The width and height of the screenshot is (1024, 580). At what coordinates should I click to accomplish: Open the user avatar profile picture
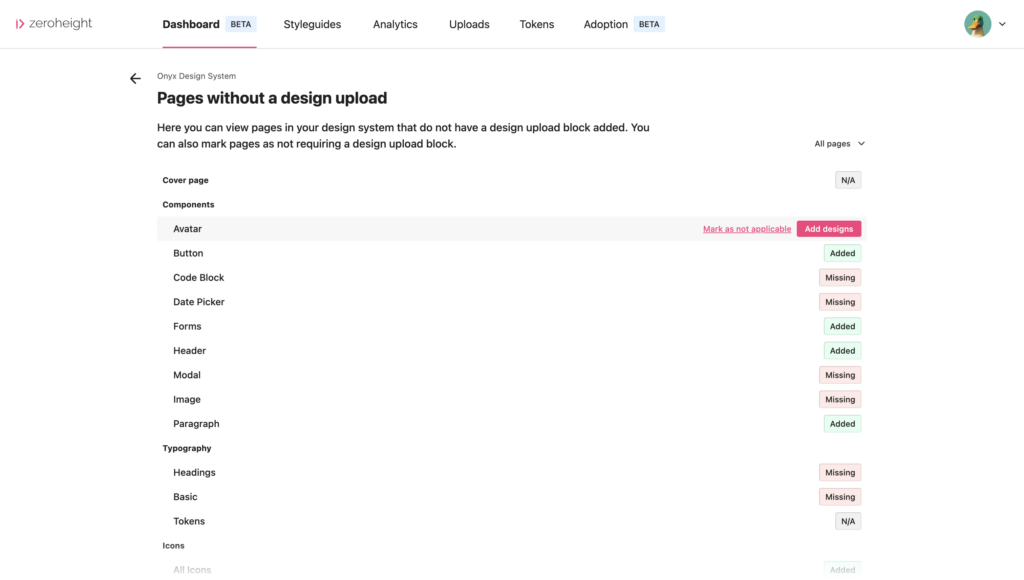pos(978,24)
